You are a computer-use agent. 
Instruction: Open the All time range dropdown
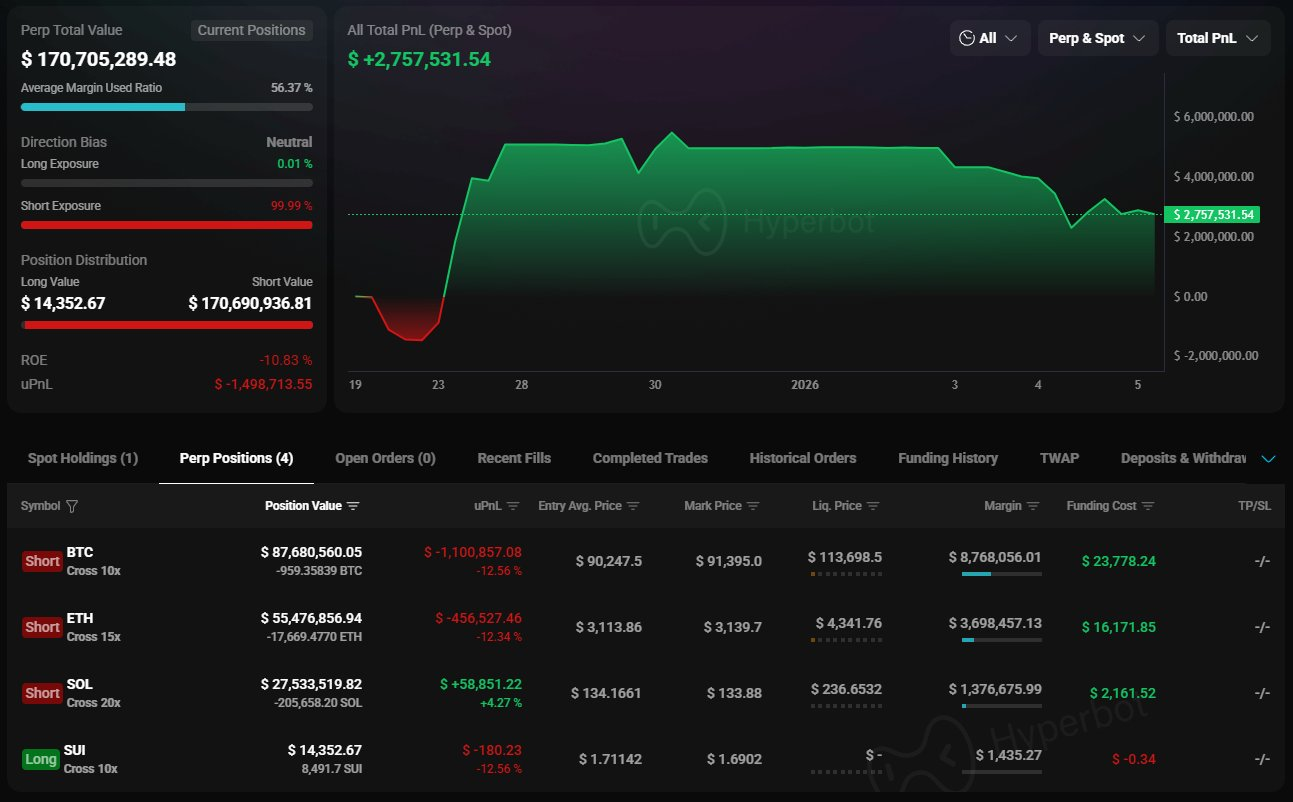989,38
